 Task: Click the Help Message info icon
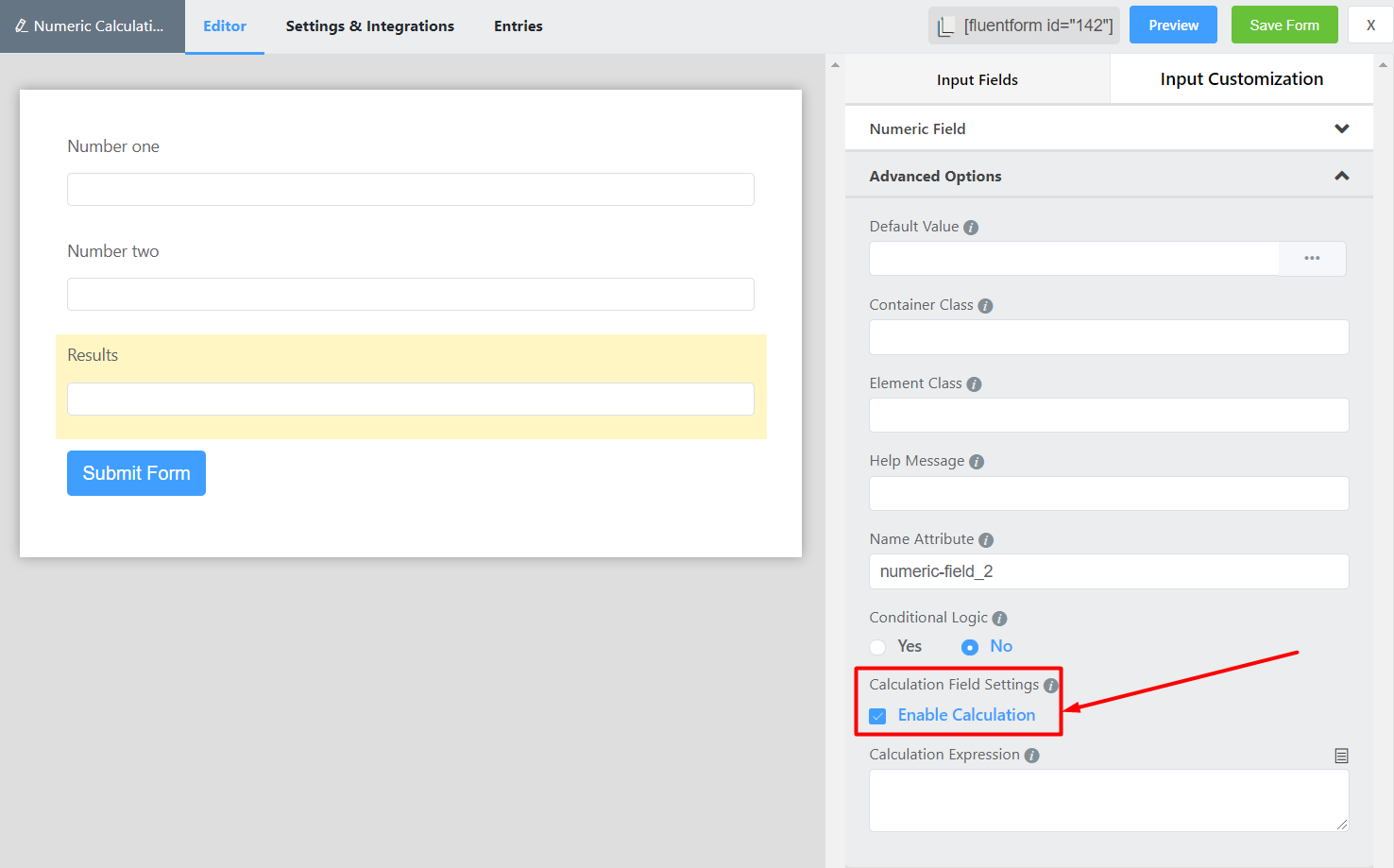[977, 462]
